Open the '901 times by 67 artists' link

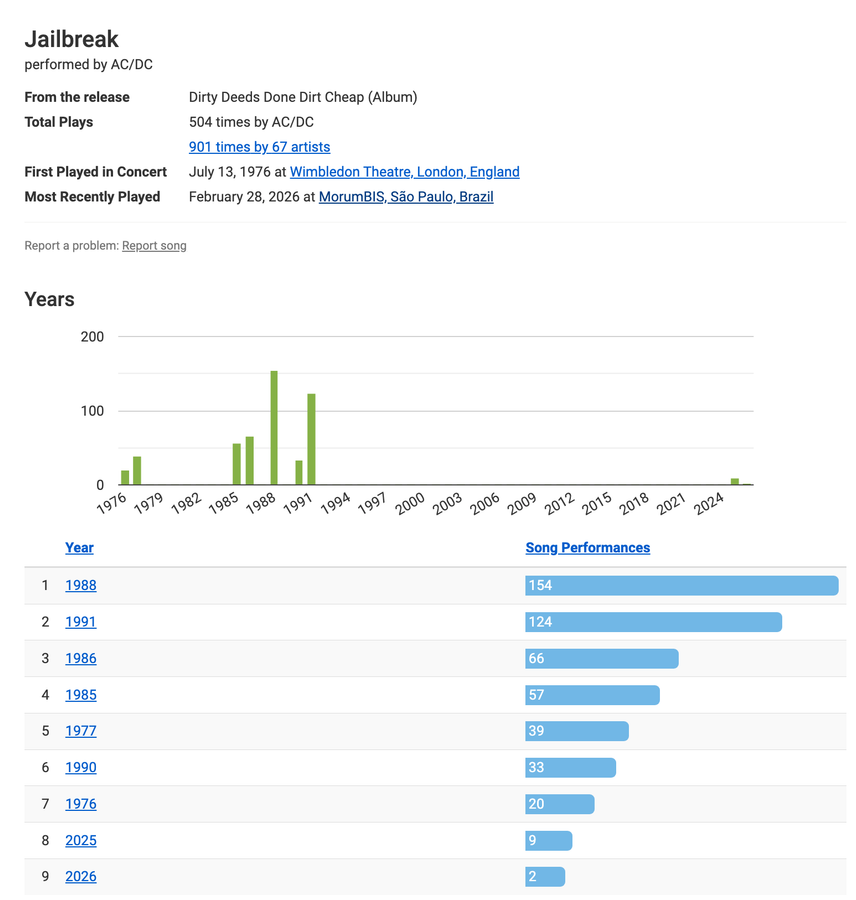tap(259, 147)
